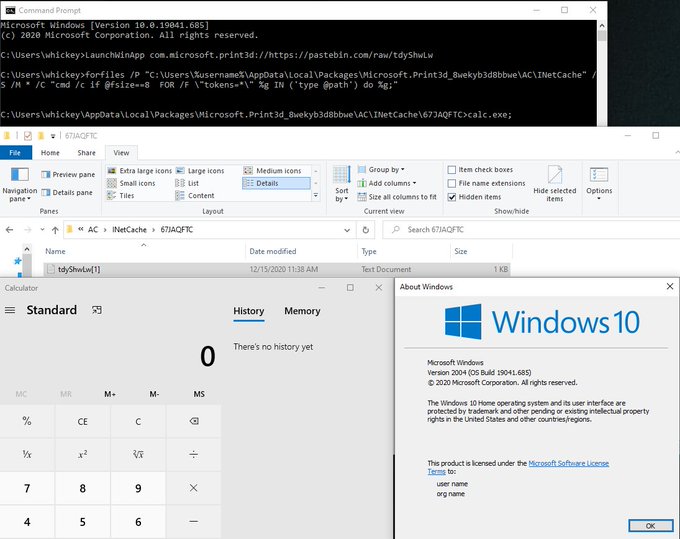This screenshot has width=680, height=539.
Task: Toggle Calculator keep-on-top icon
Action: tap(97, 310)
